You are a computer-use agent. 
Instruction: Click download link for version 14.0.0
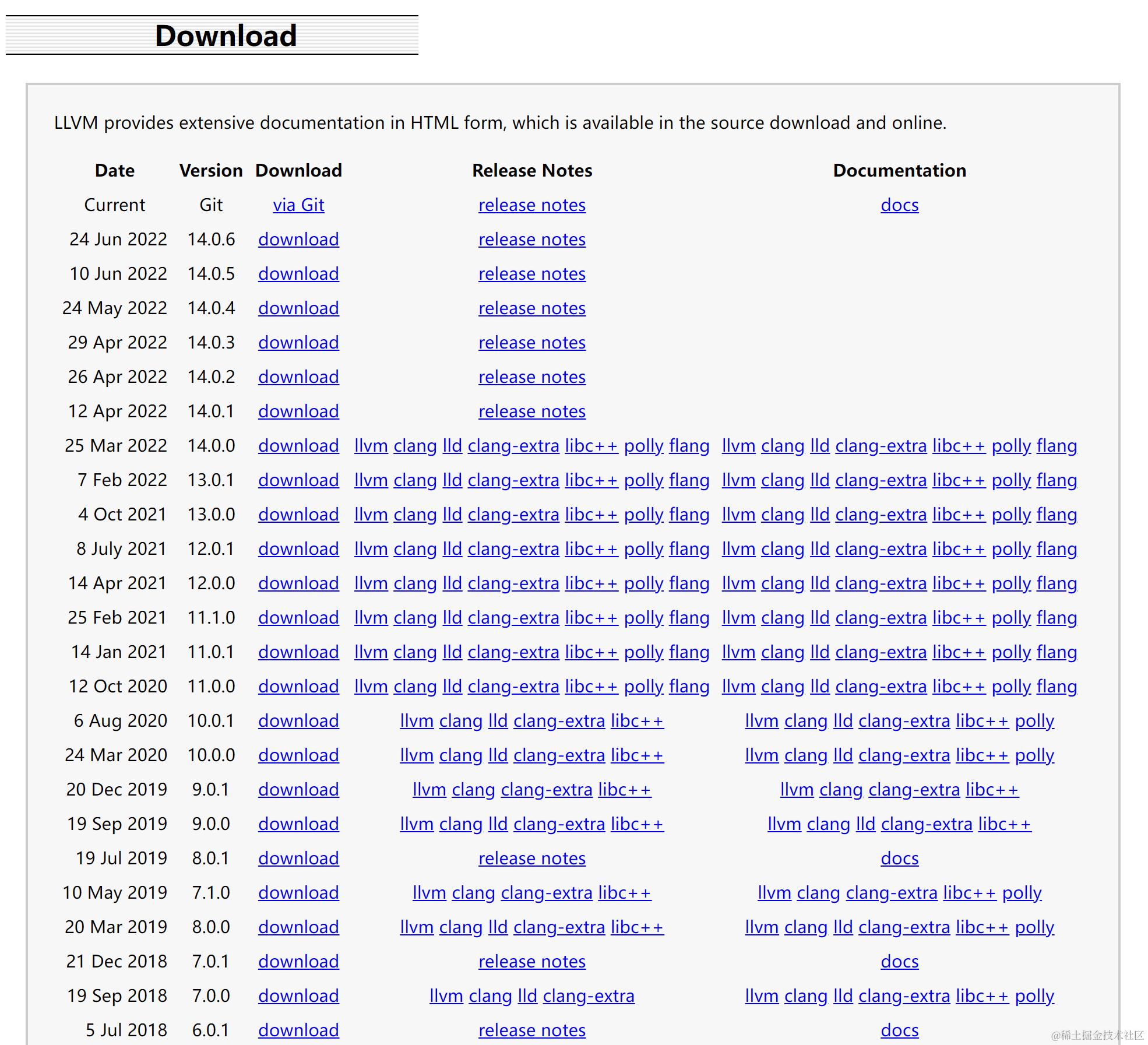click(x=298, y=446)
